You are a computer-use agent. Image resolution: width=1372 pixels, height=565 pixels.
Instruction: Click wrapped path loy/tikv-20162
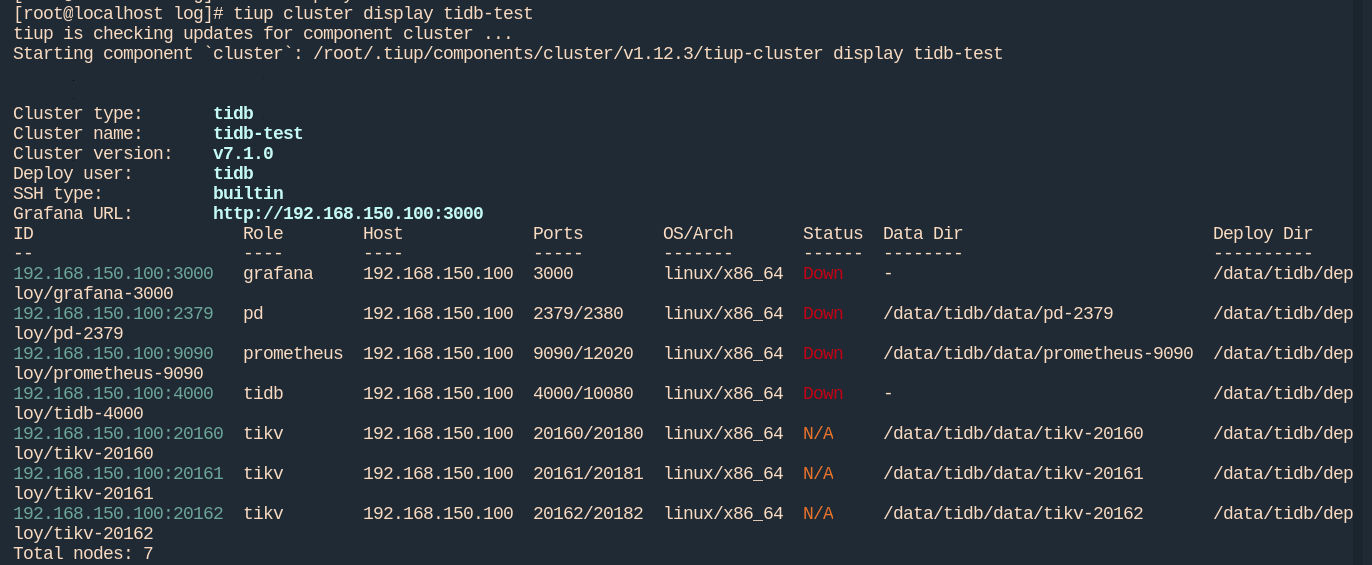pyautogui.click(x=83, y=533)
